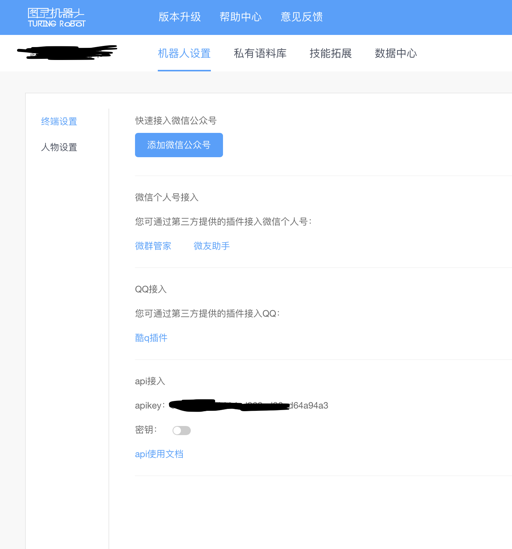This screenshot has width=512, height=549.
Task: Open the 微友助手 plugin link
Action: tap(212, 246)
